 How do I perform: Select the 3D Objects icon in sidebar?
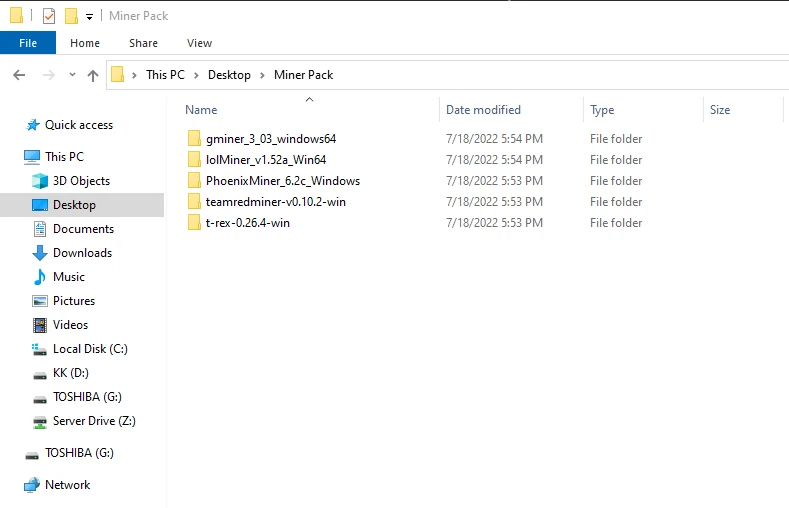[40, 181]
